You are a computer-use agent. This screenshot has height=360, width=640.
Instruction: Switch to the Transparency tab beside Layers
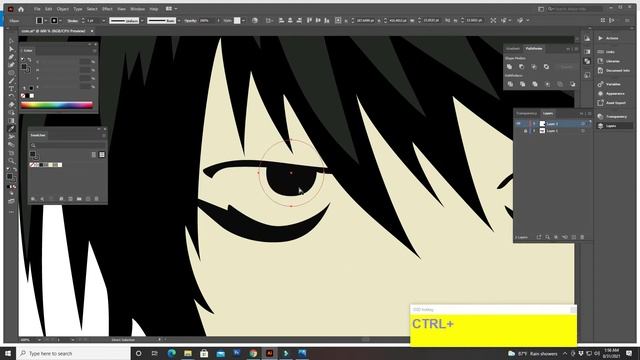(527, 113)
